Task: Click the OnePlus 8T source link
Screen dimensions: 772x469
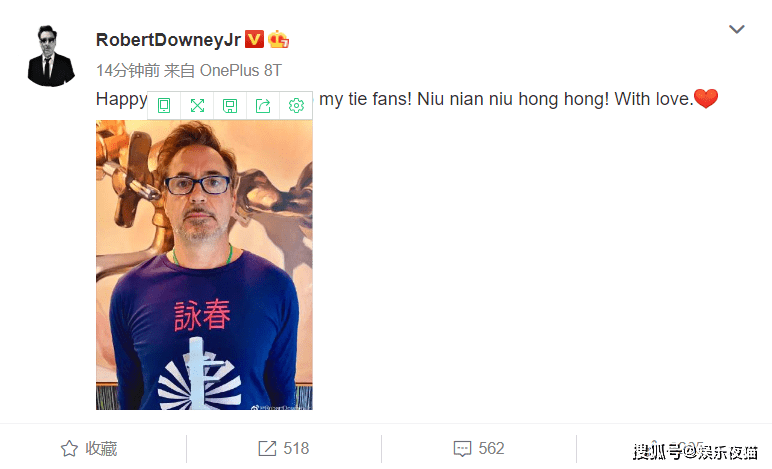Action: pos(241,70)
